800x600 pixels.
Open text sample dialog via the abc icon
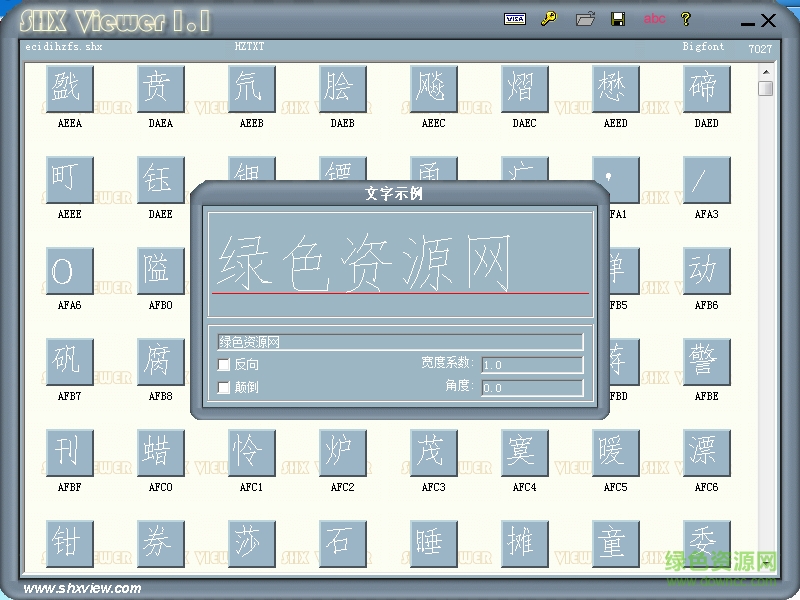(x=655, y=19)
